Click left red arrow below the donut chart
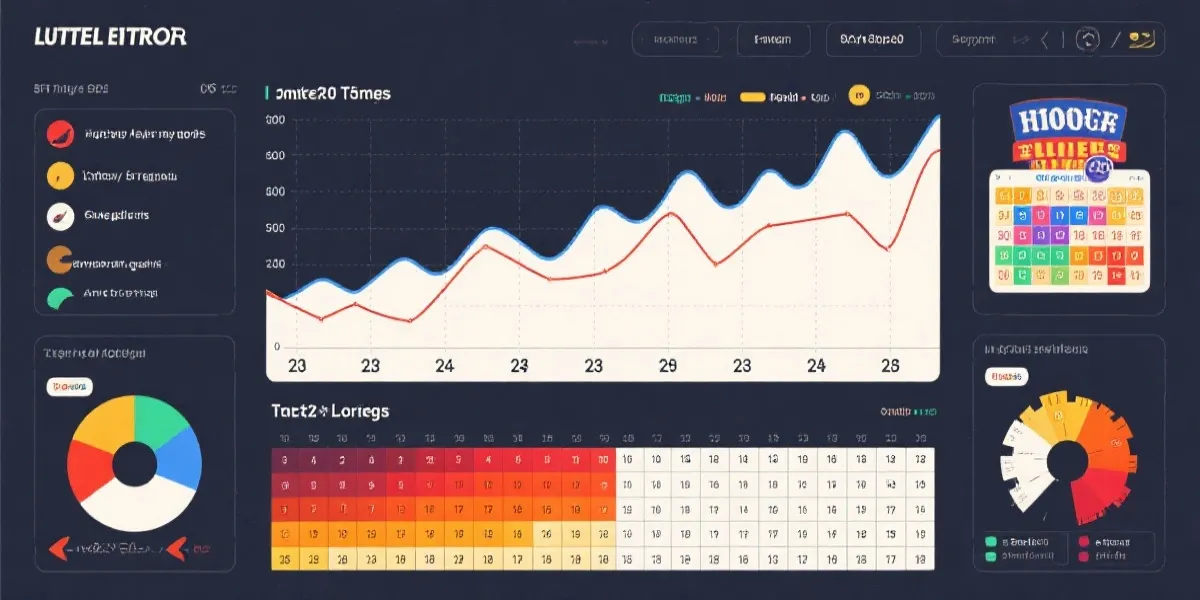The width and height of the screenshot is (1200, 600). (x=57, y=547)
